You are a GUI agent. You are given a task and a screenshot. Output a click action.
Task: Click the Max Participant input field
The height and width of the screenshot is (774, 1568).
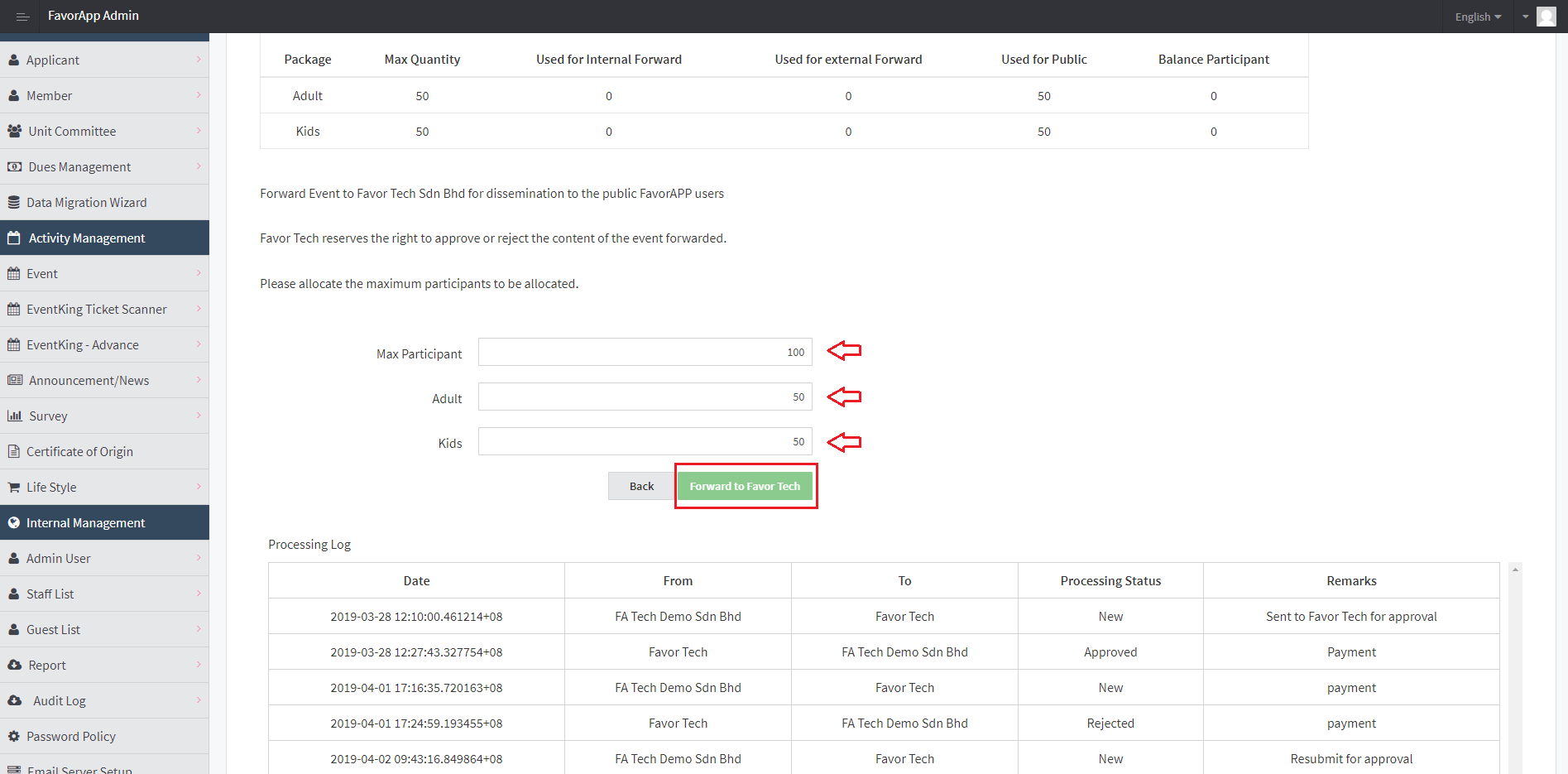[x=645, y=352]
